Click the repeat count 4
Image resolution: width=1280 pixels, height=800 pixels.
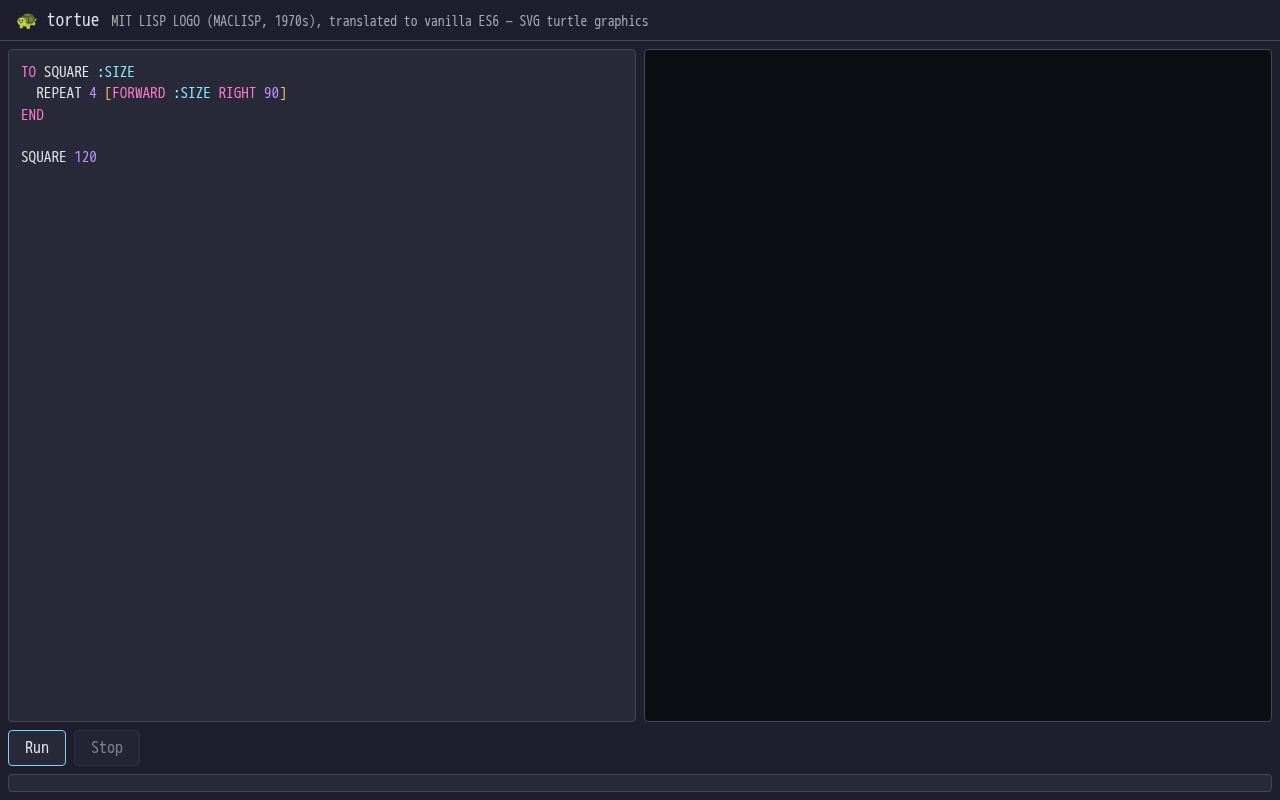[93, 93]
